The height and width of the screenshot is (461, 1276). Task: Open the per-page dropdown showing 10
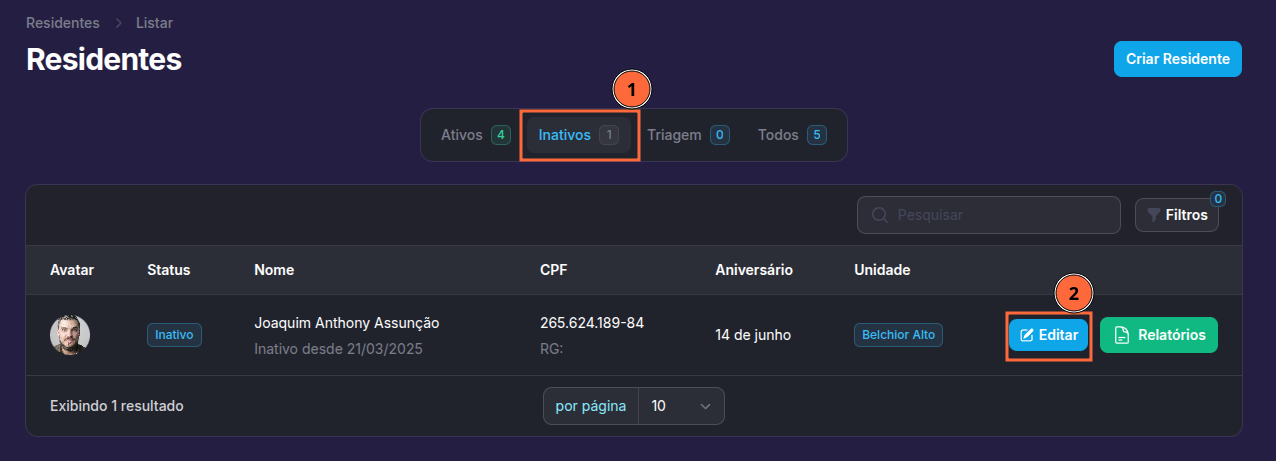680,406
